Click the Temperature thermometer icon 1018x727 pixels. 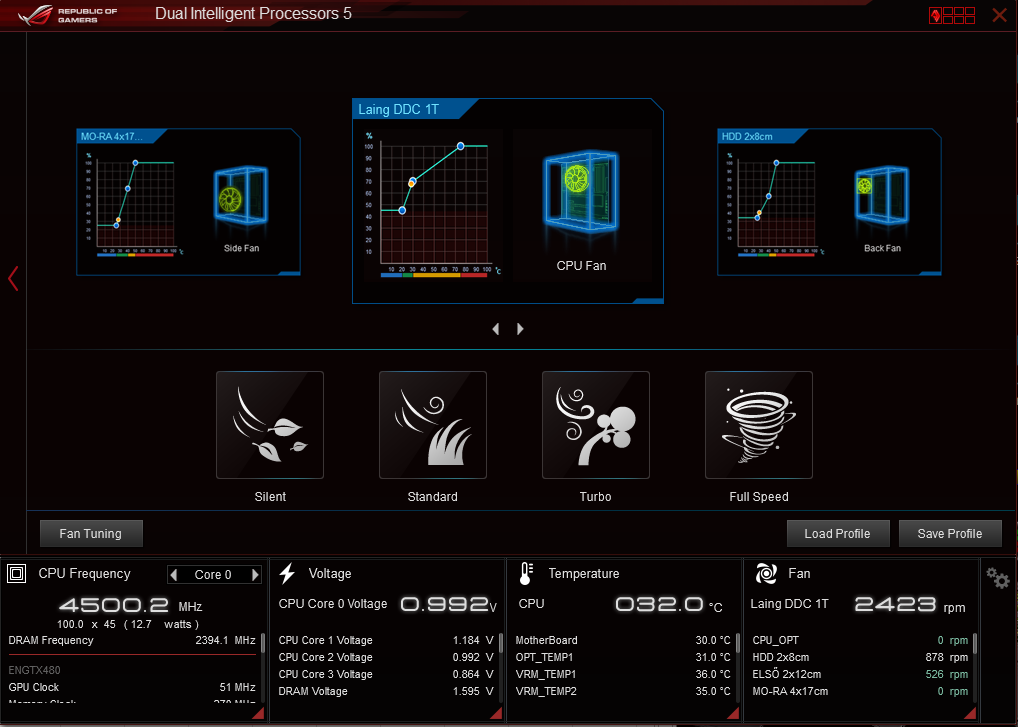tap(526, 574)
